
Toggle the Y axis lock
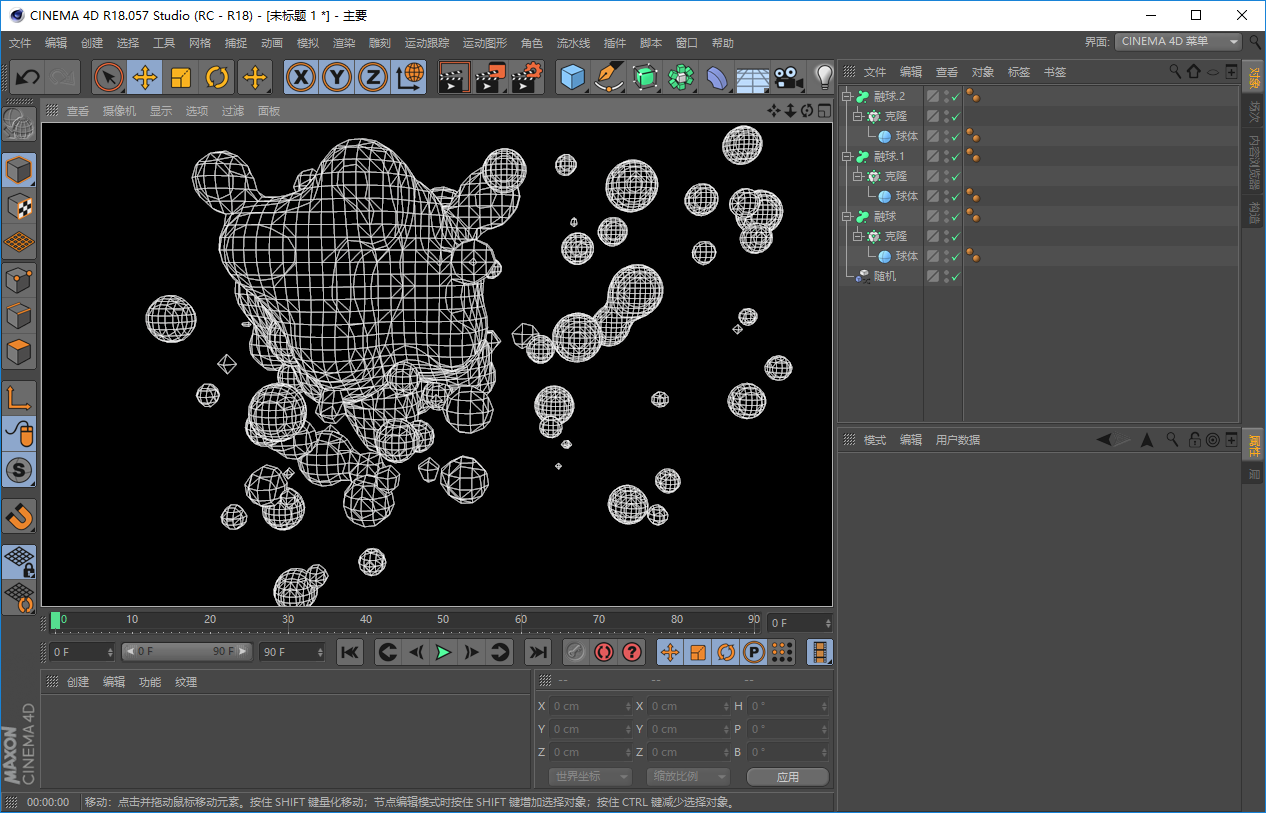[x=337, y=77]
